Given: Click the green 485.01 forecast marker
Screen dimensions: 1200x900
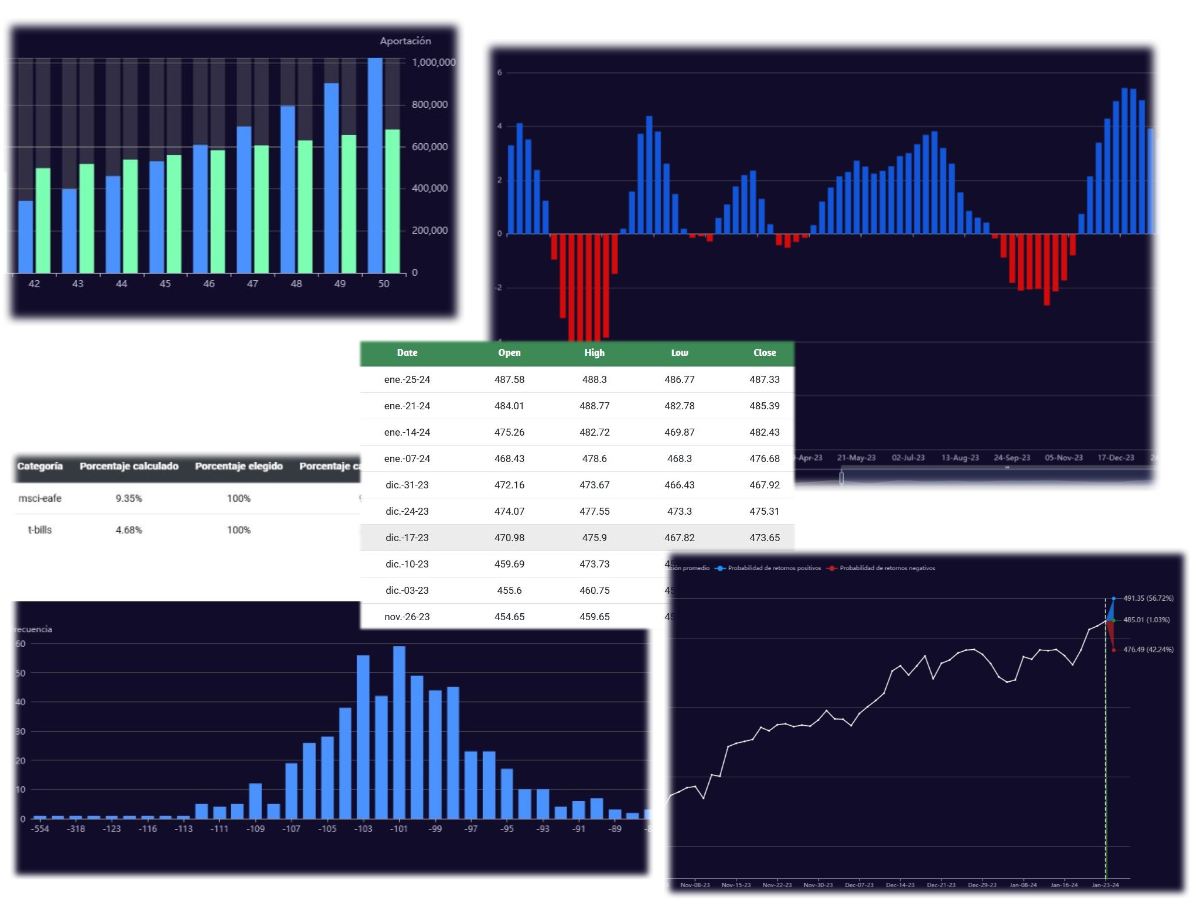Looking at the screenshot, I should click(1113, 620).
